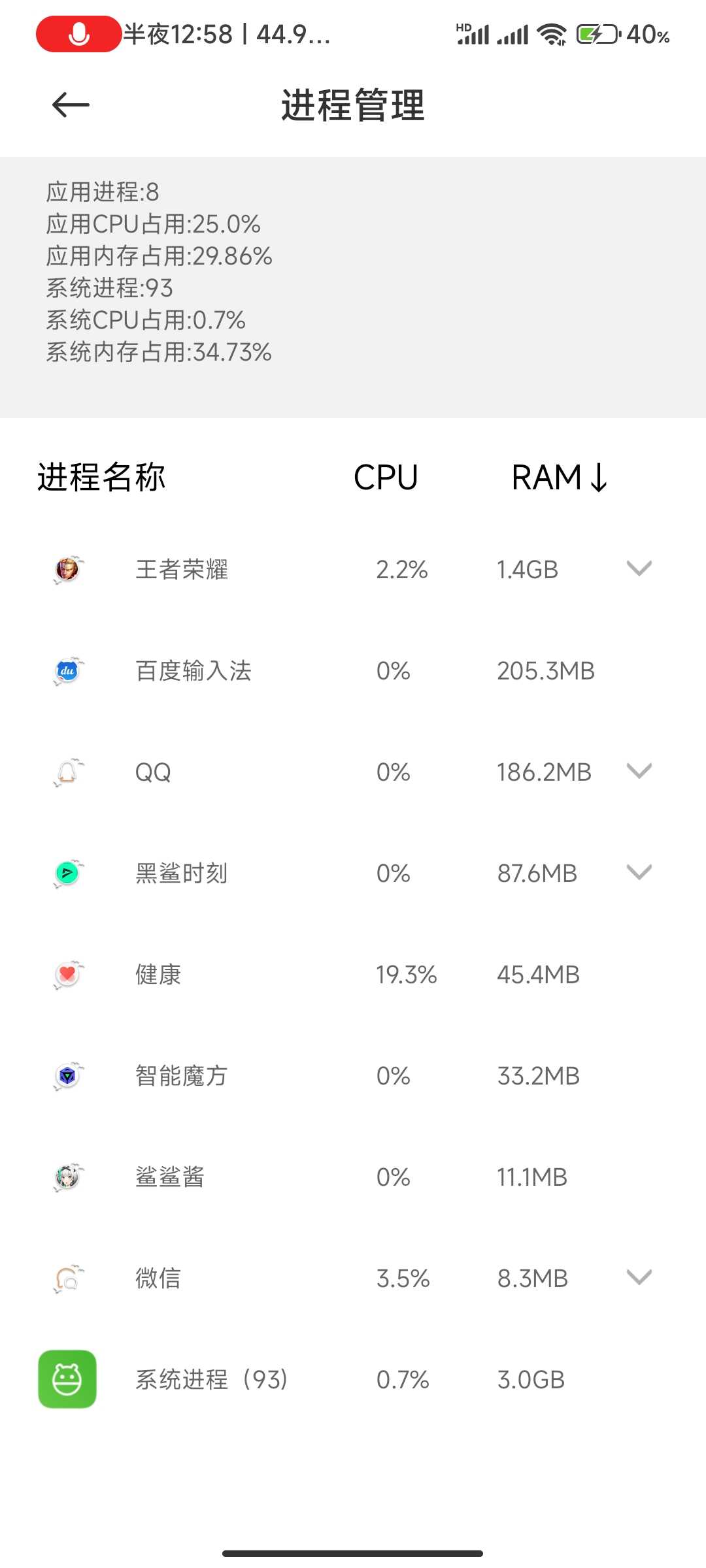Tap the 微信 app icon
The image size is (706, 1568).
click(68, 1278)
